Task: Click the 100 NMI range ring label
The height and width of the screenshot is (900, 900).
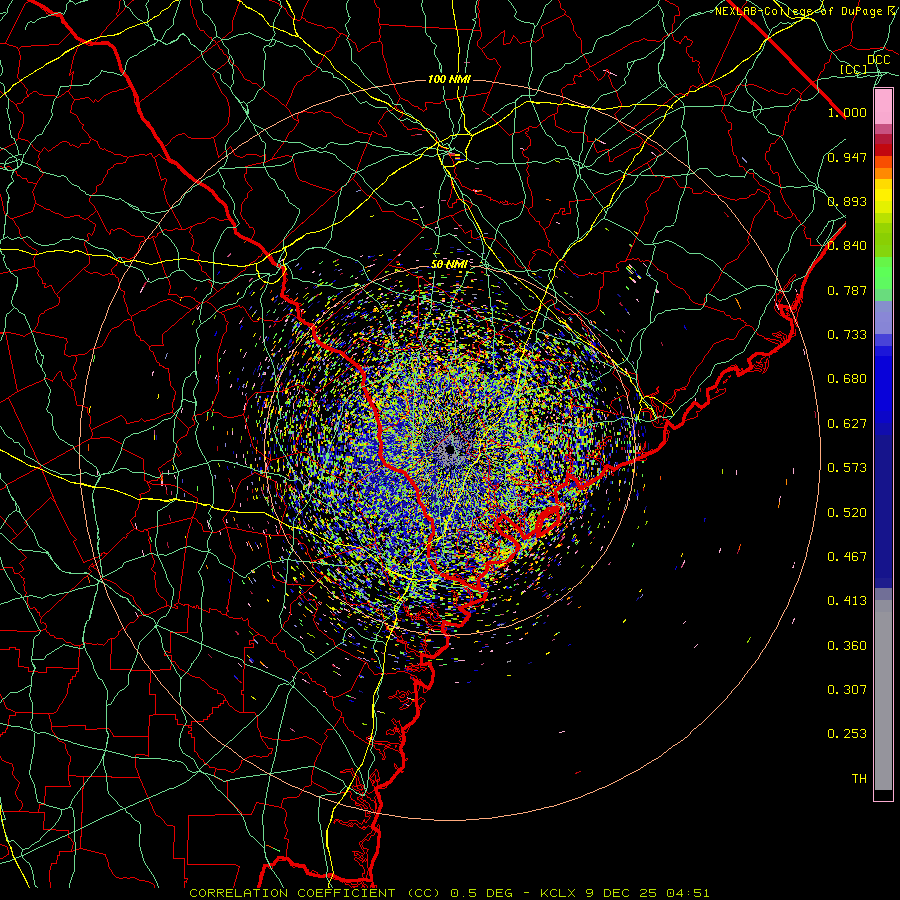Action: [x=449, y=79]
